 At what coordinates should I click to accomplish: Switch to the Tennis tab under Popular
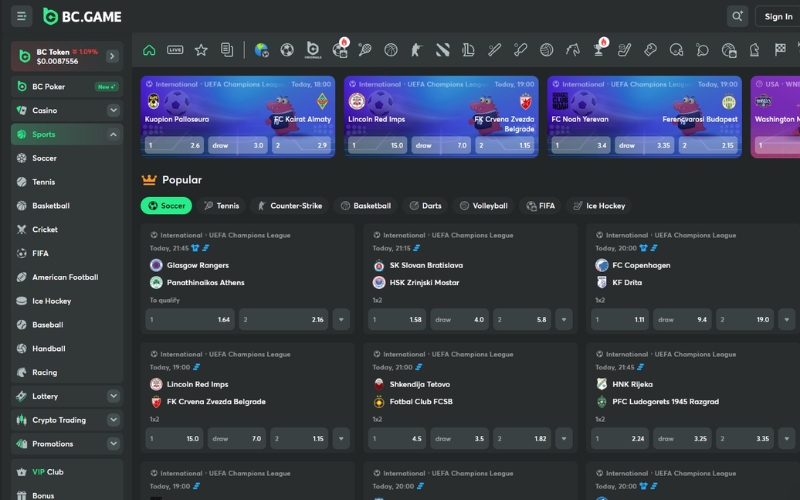pos(221,206)
